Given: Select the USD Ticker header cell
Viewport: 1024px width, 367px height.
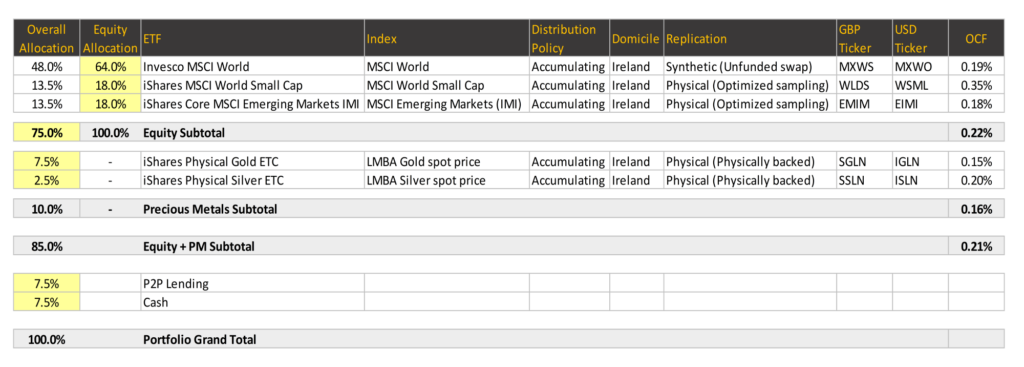Looking at the screenshot, I should 920,39.
